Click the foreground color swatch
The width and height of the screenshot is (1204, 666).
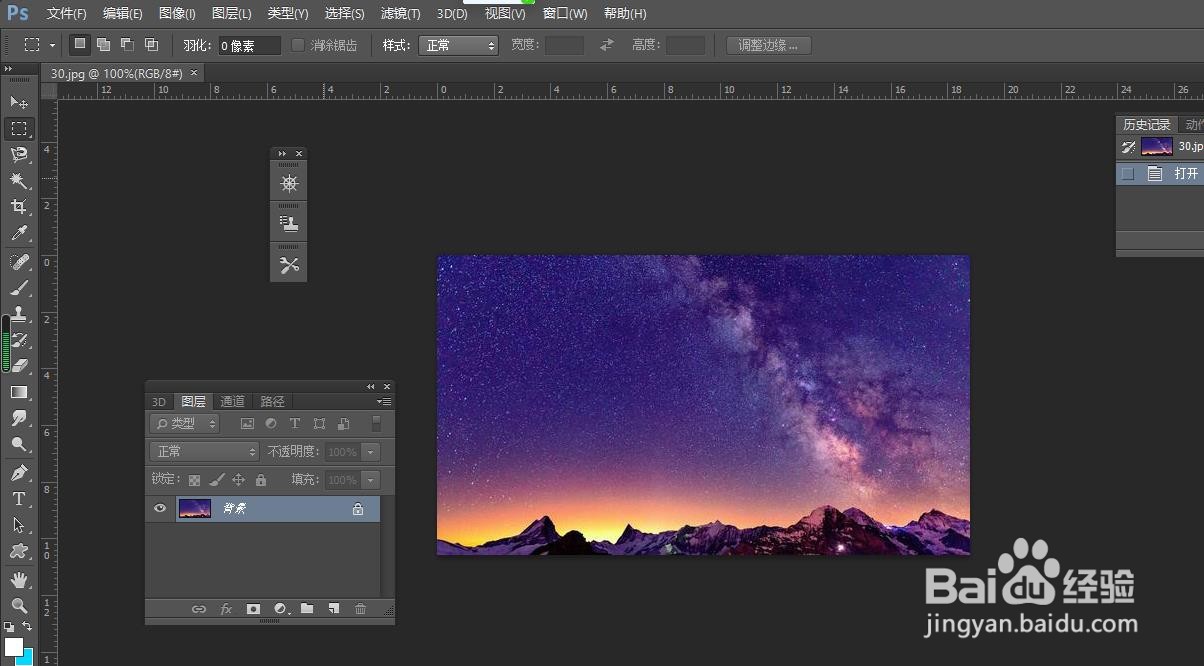(x=13, y=646)
